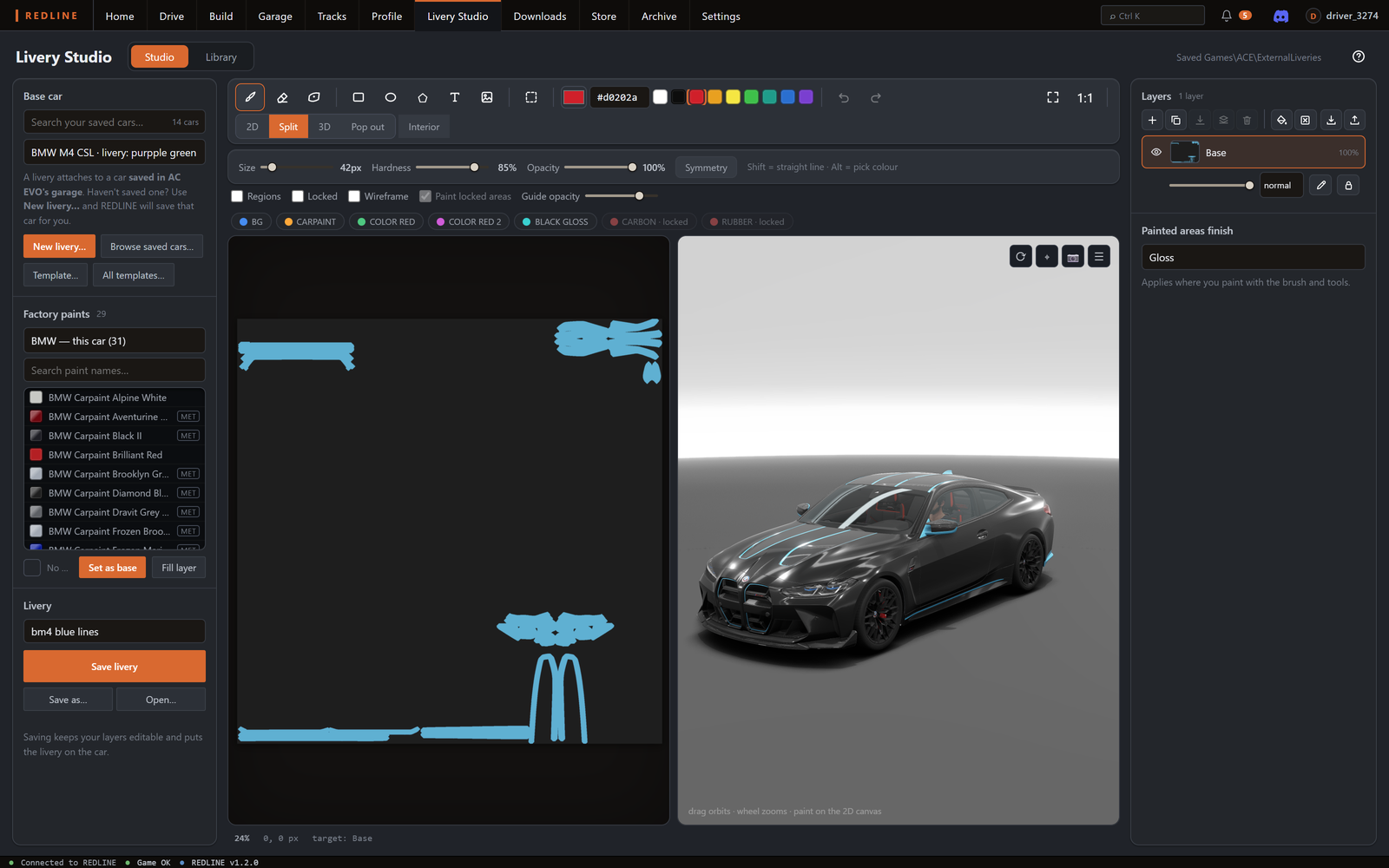This screenshot has height=868, width=1389.
Task: Toggle the checkbox left of Set as base
Action: coord(32,568)
